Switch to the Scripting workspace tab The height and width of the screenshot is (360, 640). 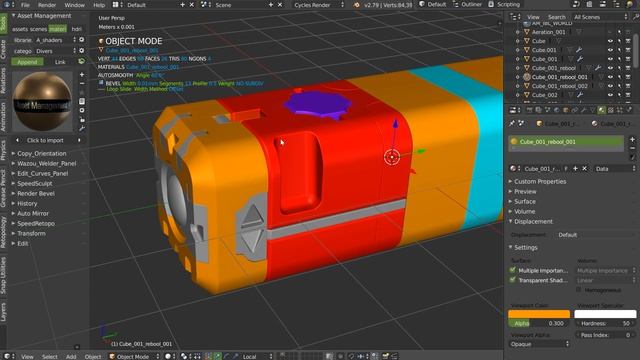(x=504, y=4)
